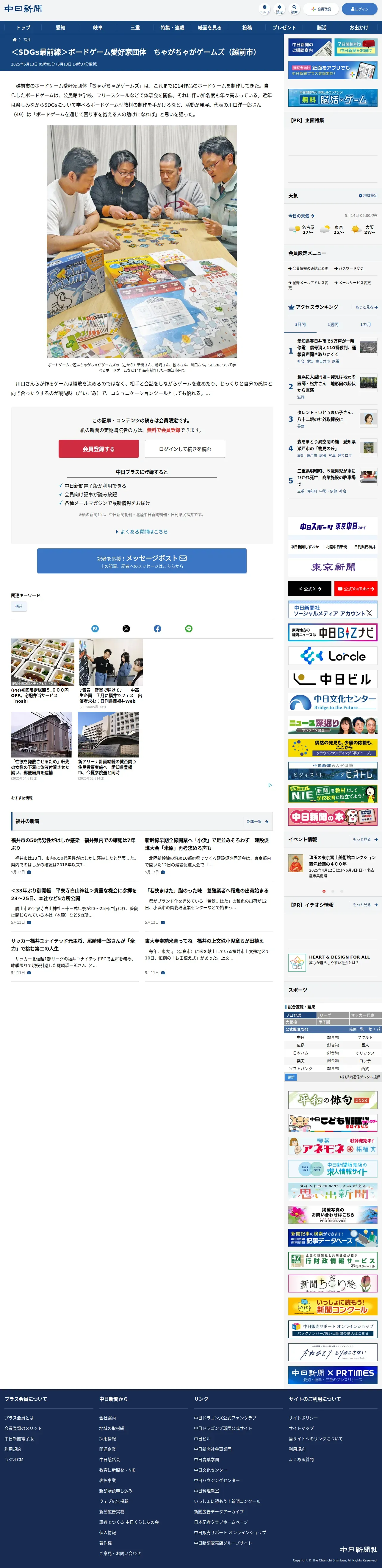This screenshot has height=1568, width=382.
Task: Click プラス会員とは in footer
Action: point(19,1418)
